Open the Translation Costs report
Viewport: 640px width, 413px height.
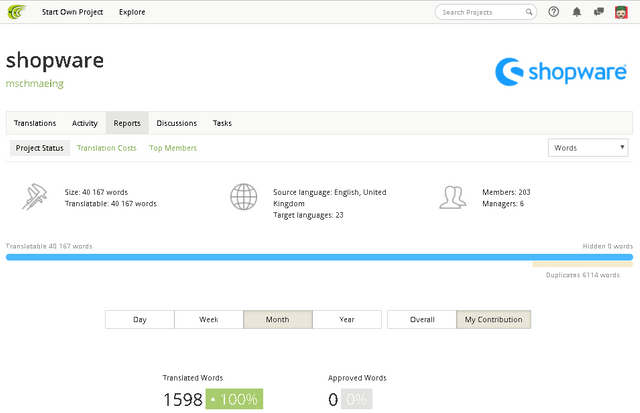coord(107,148)
